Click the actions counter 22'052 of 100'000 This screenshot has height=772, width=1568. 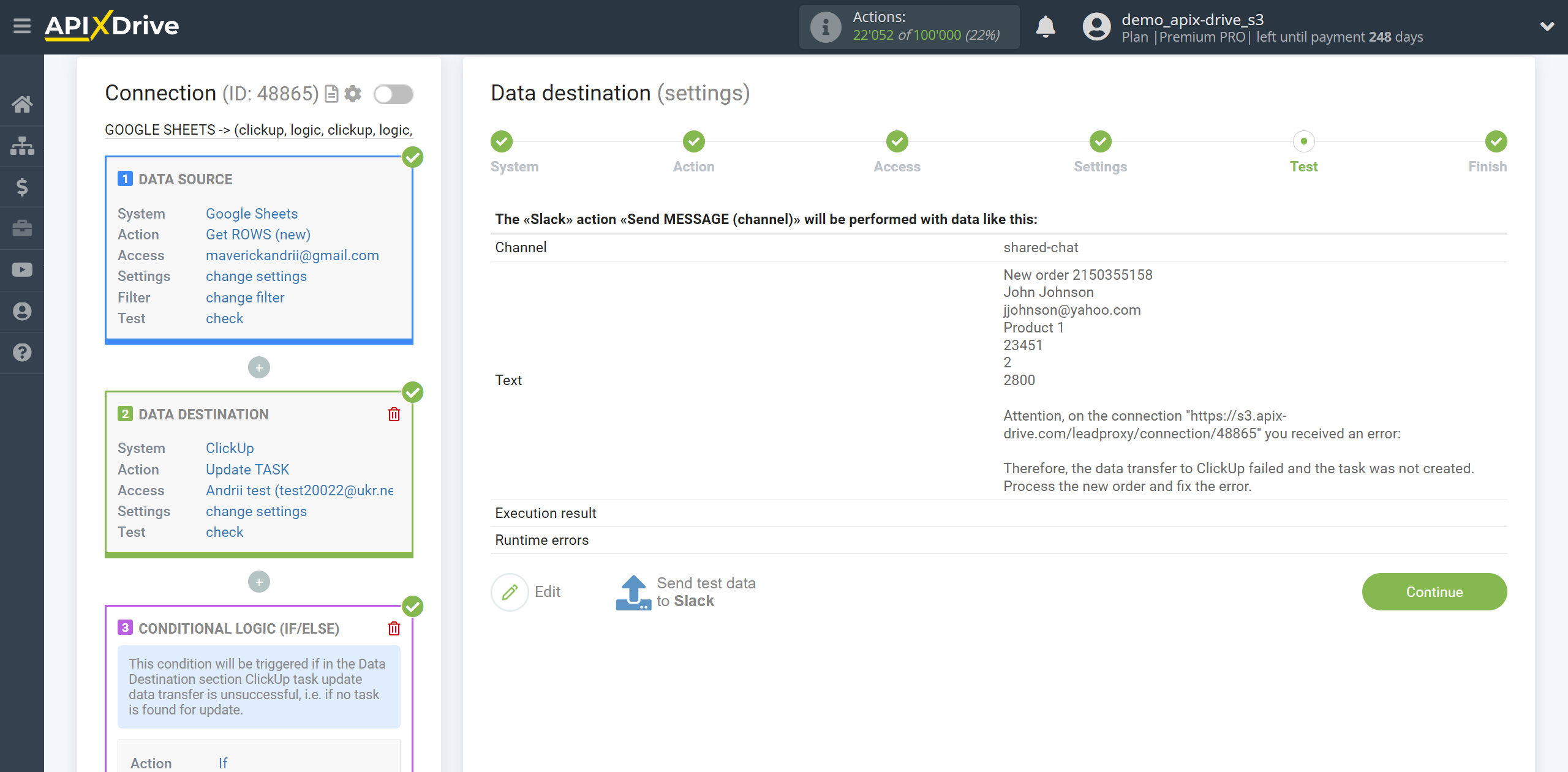coord(926,36)
